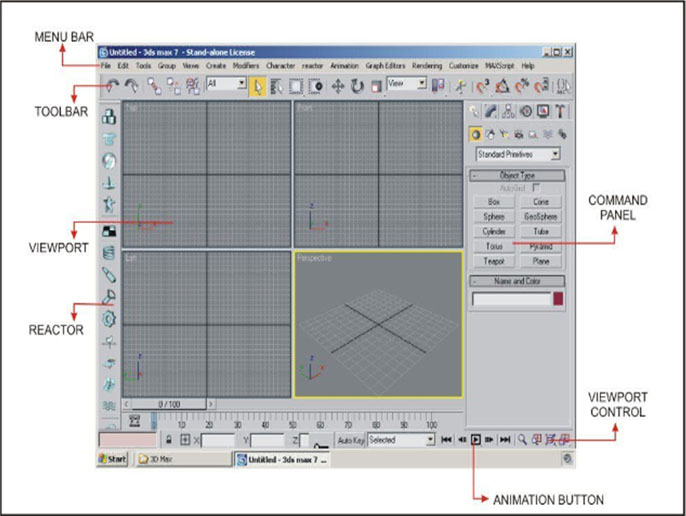
Task: Click the Windows Start button
Action: [113, 459]
